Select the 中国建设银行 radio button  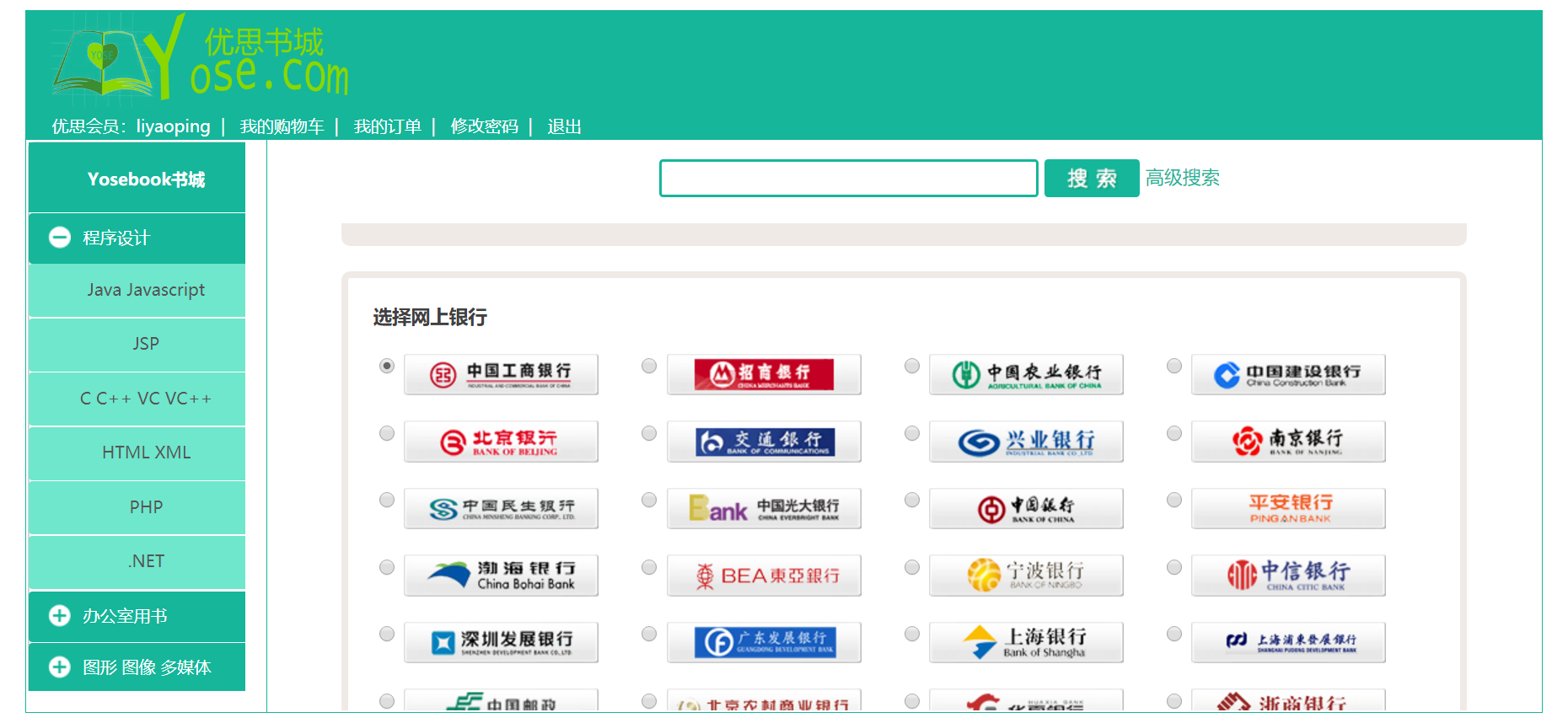(x=1174, y=366)
